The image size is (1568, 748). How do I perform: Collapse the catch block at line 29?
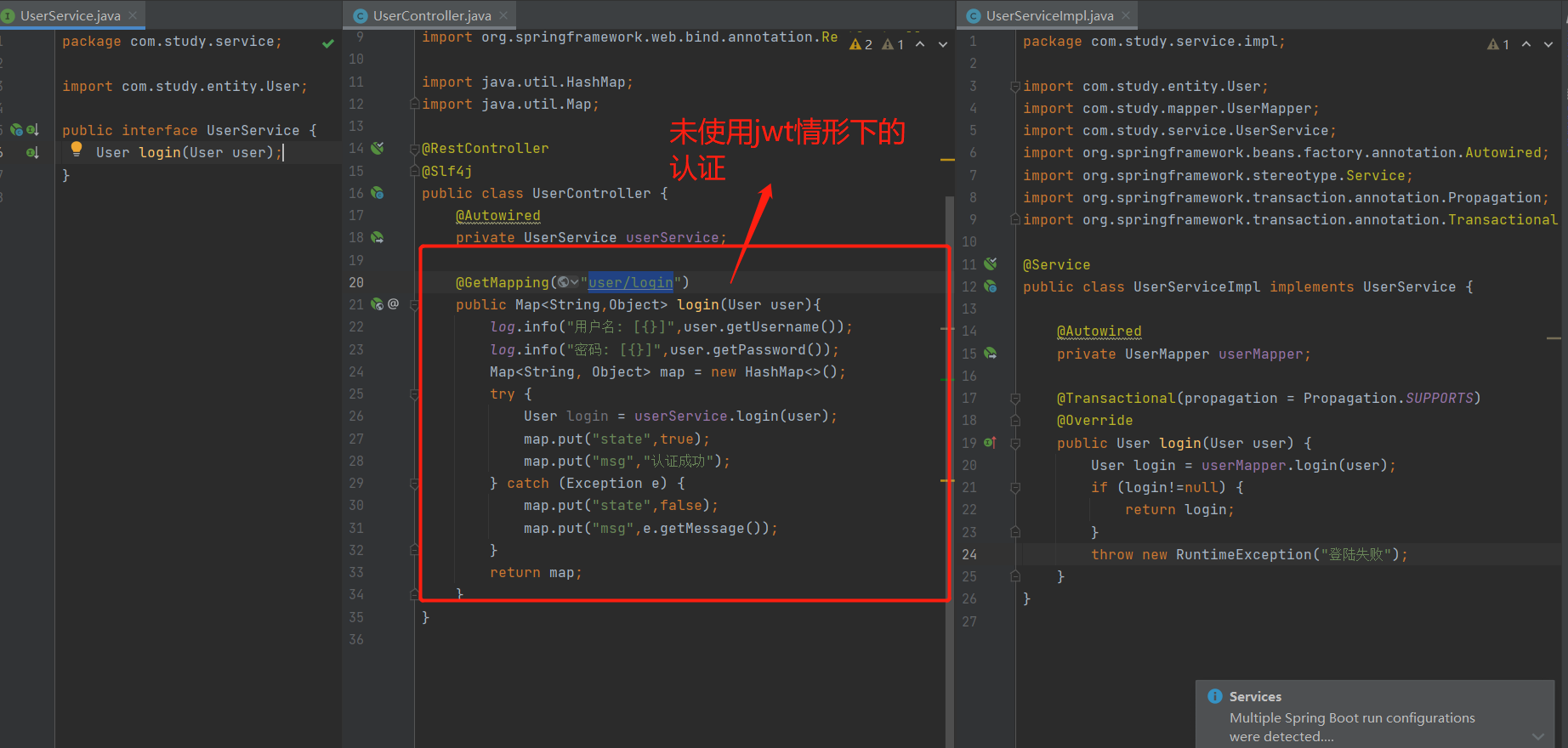tap(415, 483)
